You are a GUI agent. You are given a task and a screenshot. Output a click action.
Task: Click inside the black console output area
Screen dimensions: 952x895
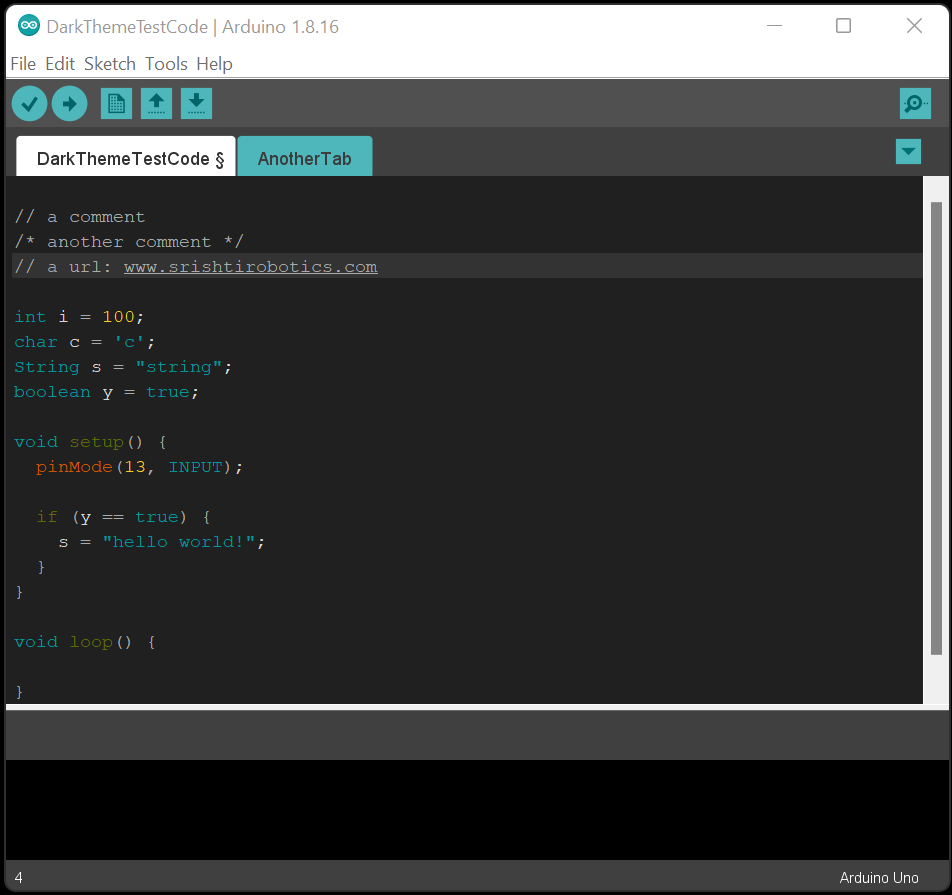click(x=477, y=809)
